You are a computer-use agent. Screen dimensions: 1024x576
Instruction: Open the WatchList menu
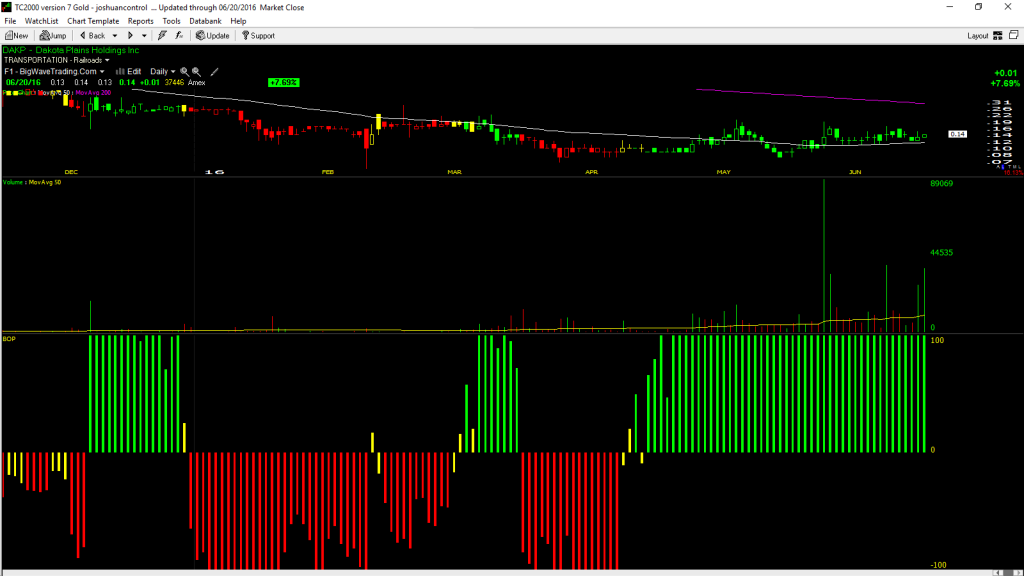41,21
